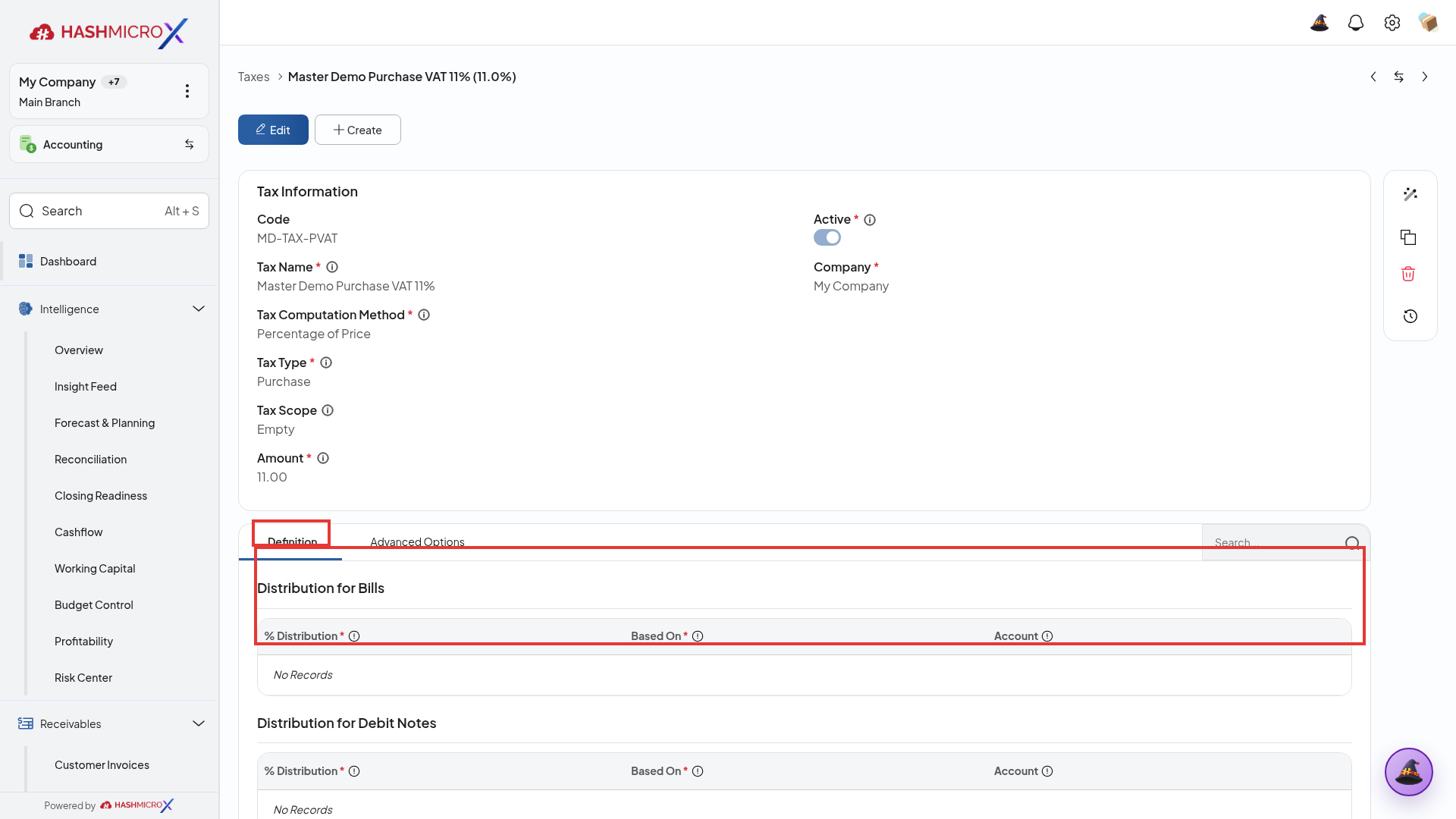Open the user profile avatar
The image size is (1456, 819).
tap(1428, 23)
